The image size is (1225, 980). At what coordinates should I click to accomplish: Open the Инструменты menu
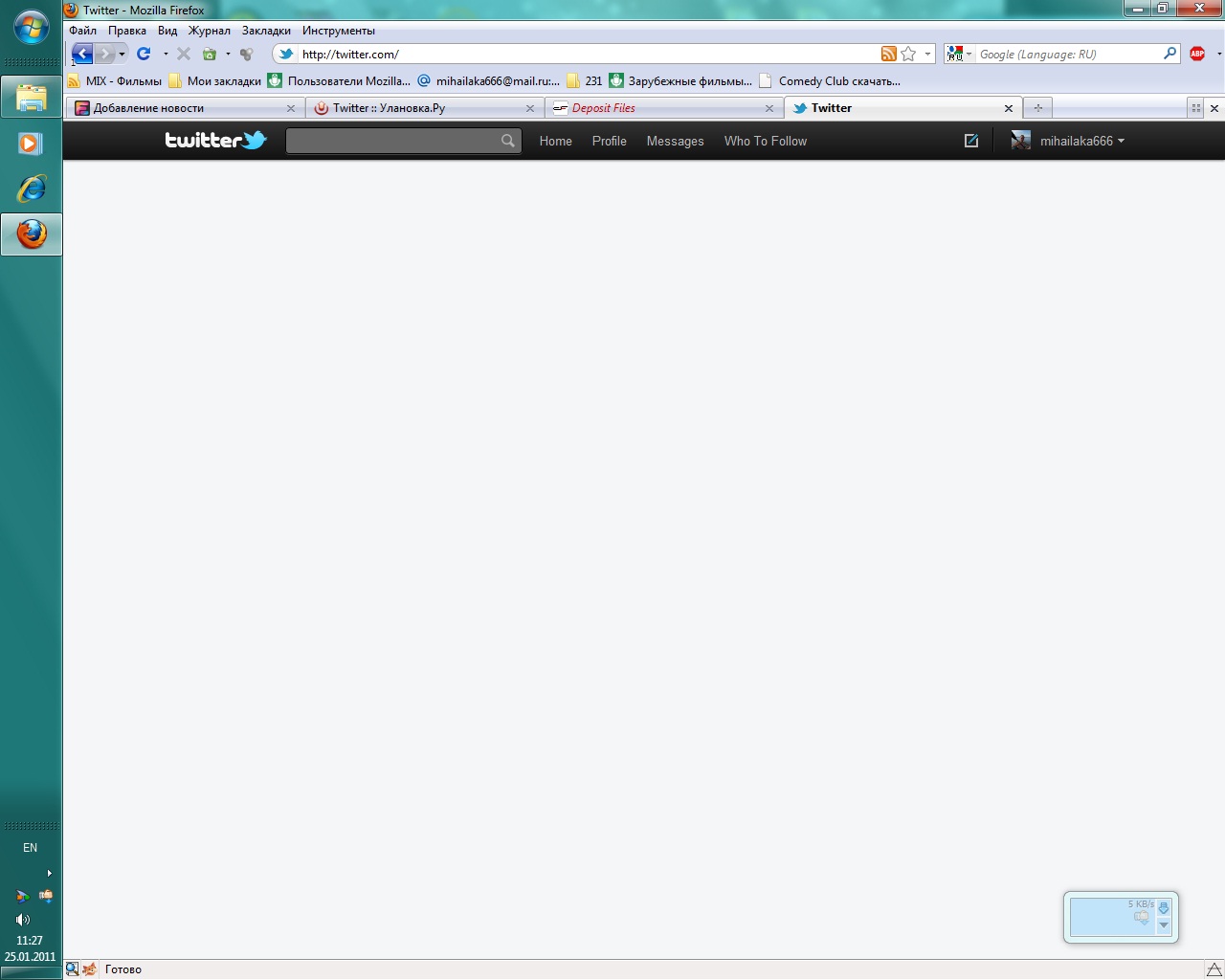coord(339,31)
